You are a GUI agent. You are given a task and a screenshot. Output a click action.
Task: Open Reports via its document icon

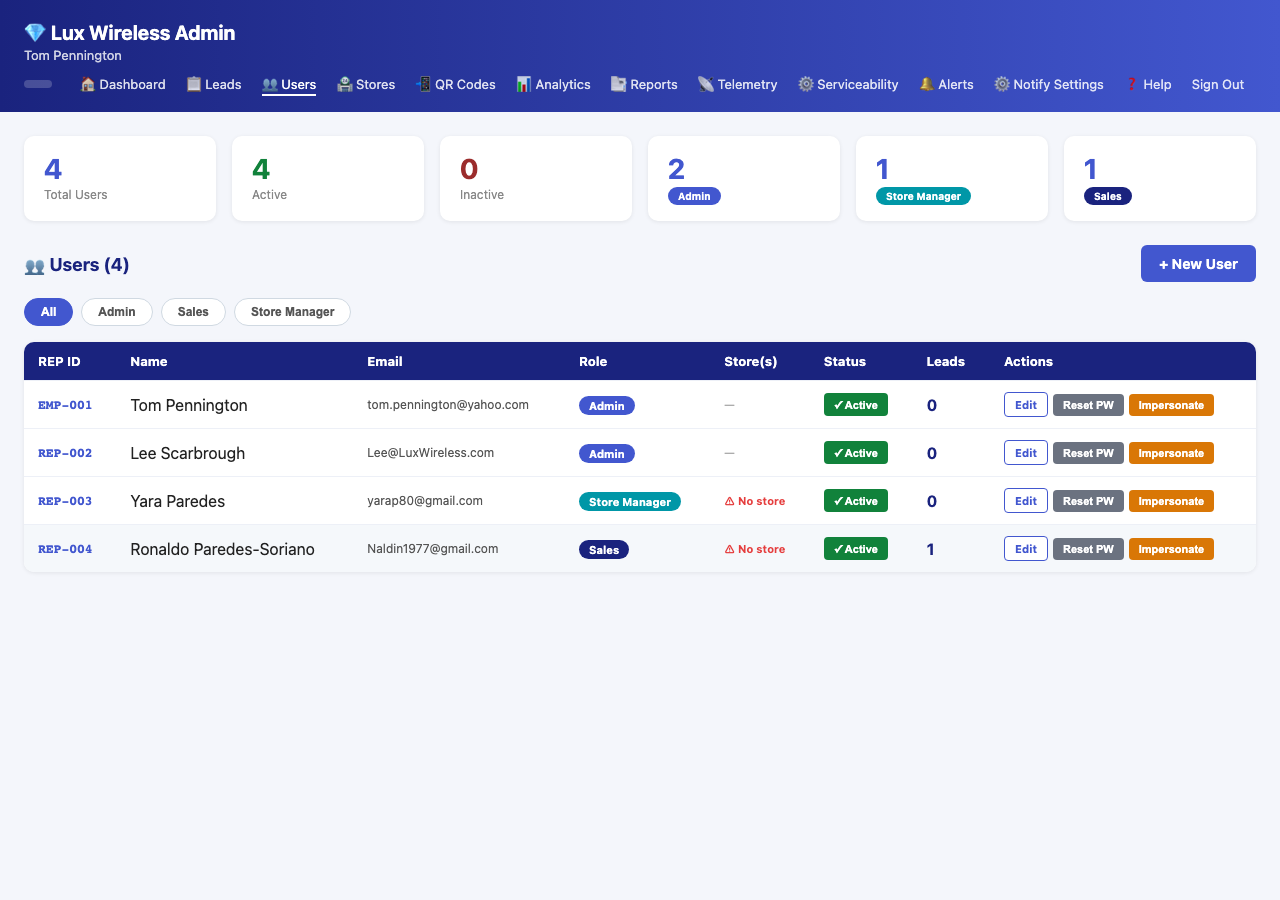pyautogui.click(x=619, y=85)
